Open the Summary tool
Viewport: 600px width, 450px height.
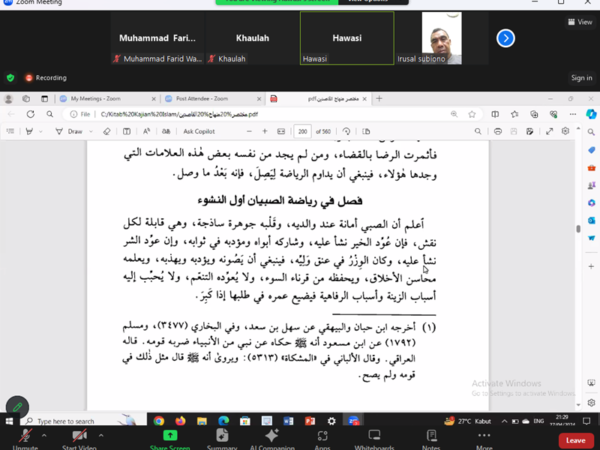[222, 439]
